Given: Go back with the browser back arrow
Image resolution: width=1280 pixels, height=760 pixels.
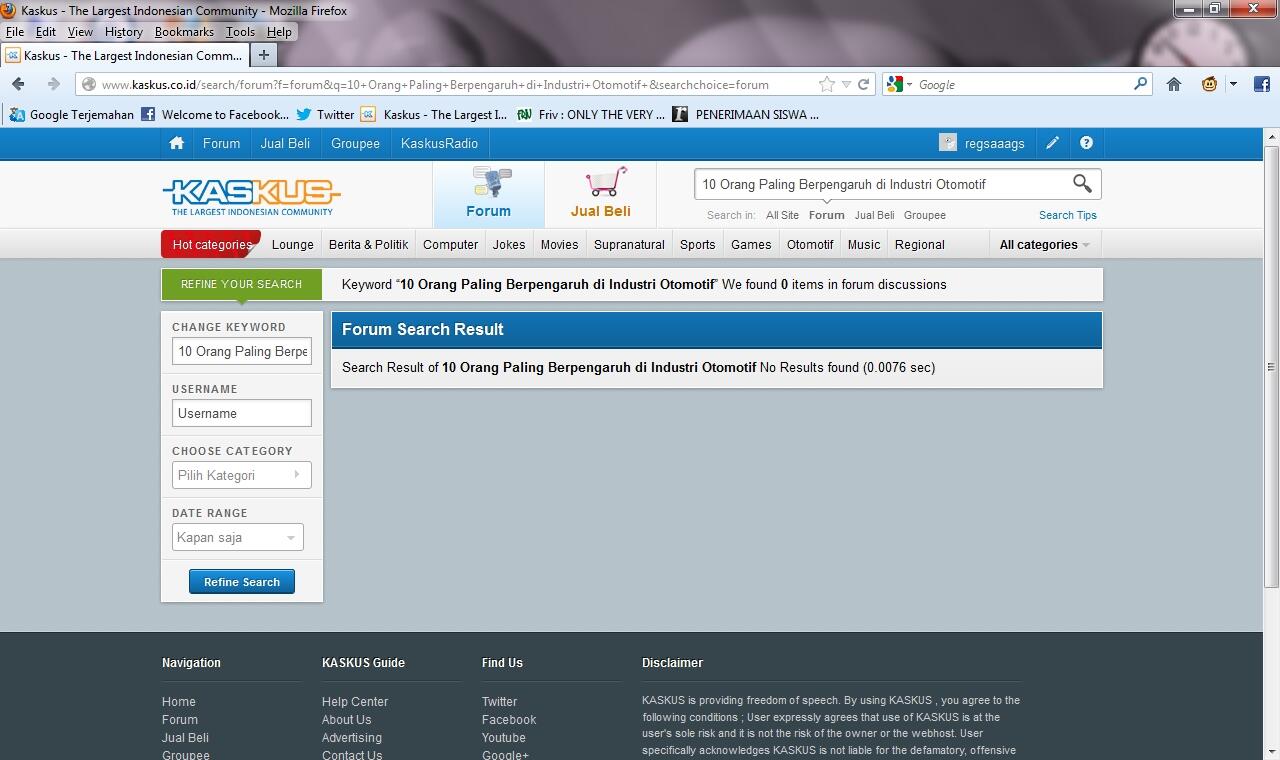Looking at the screenshot, I should [18, 85].
